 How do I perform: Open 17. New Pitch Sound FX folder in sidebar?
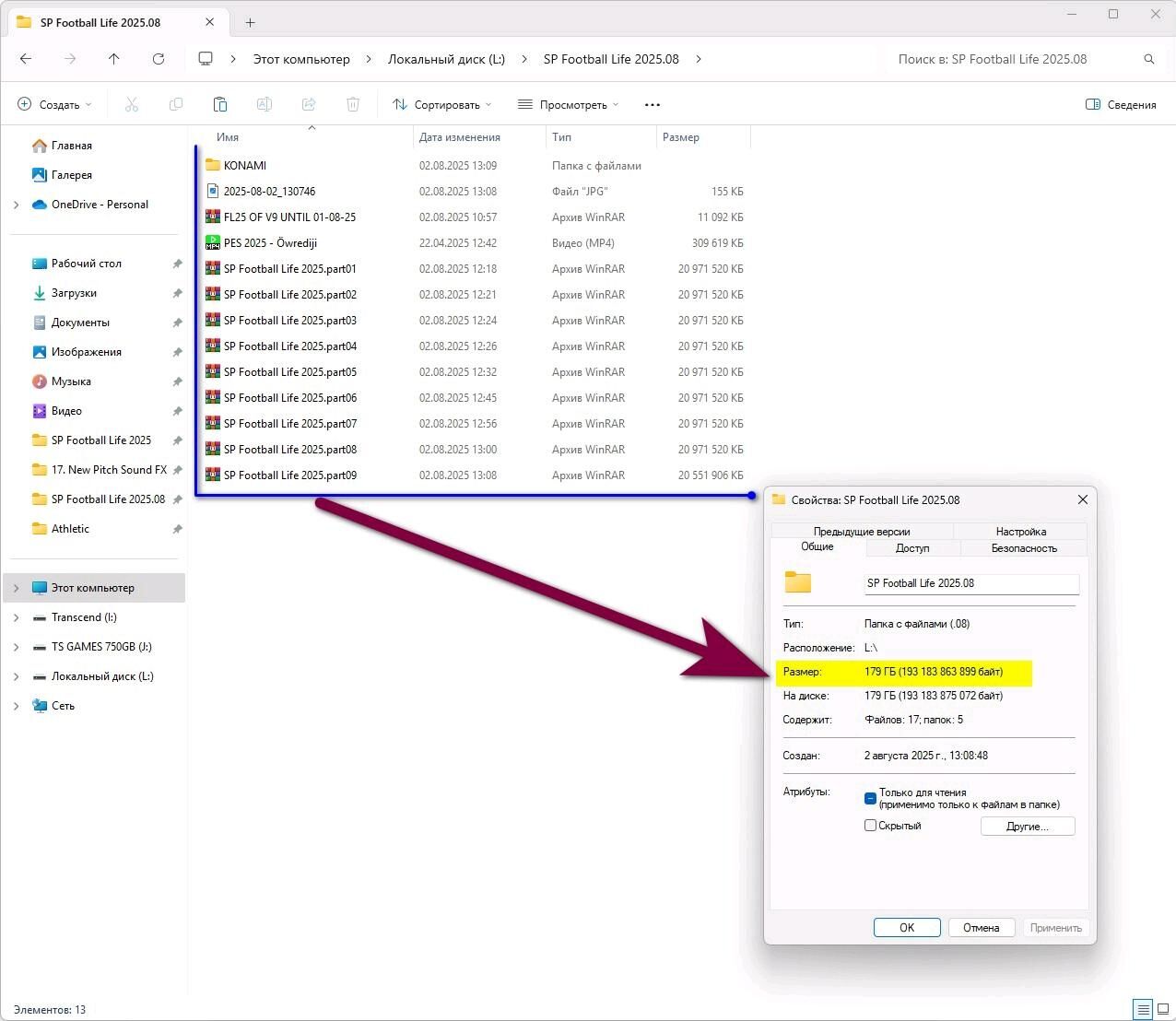[x=100, y=470]
